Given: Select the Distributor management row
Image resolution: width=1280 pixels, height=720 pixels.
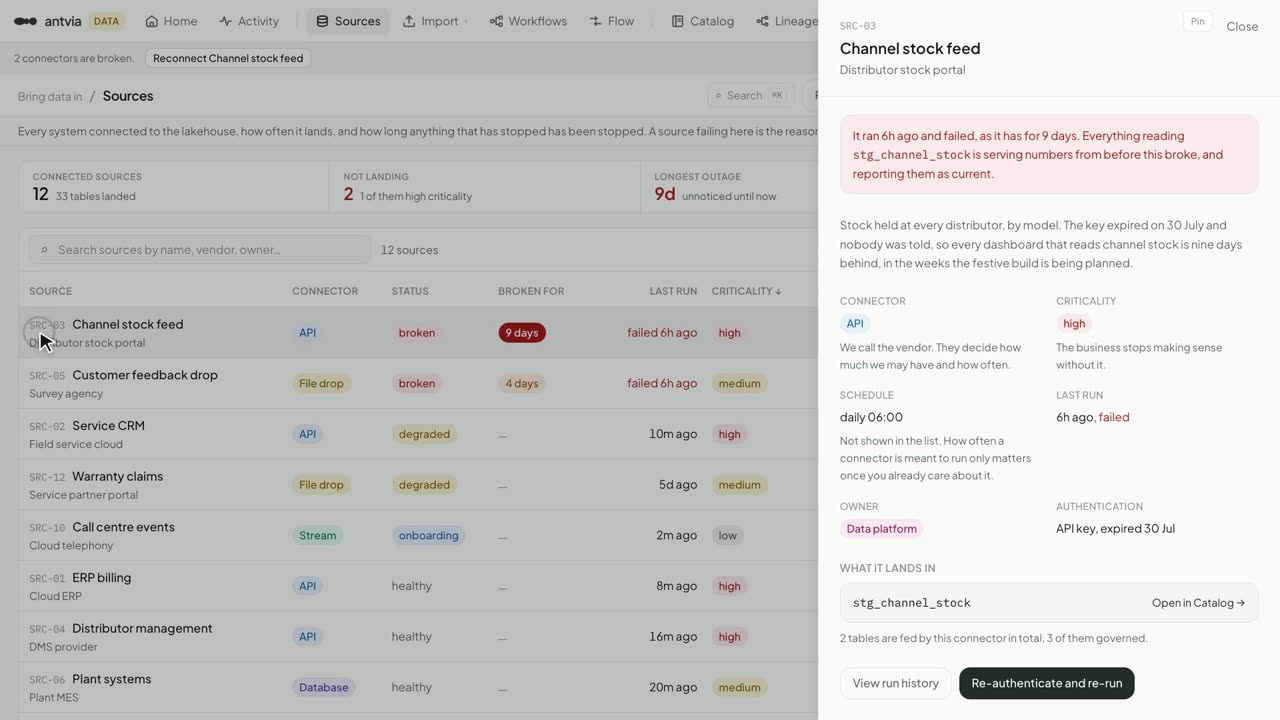Looking at the screenshot, I should 418,637.
